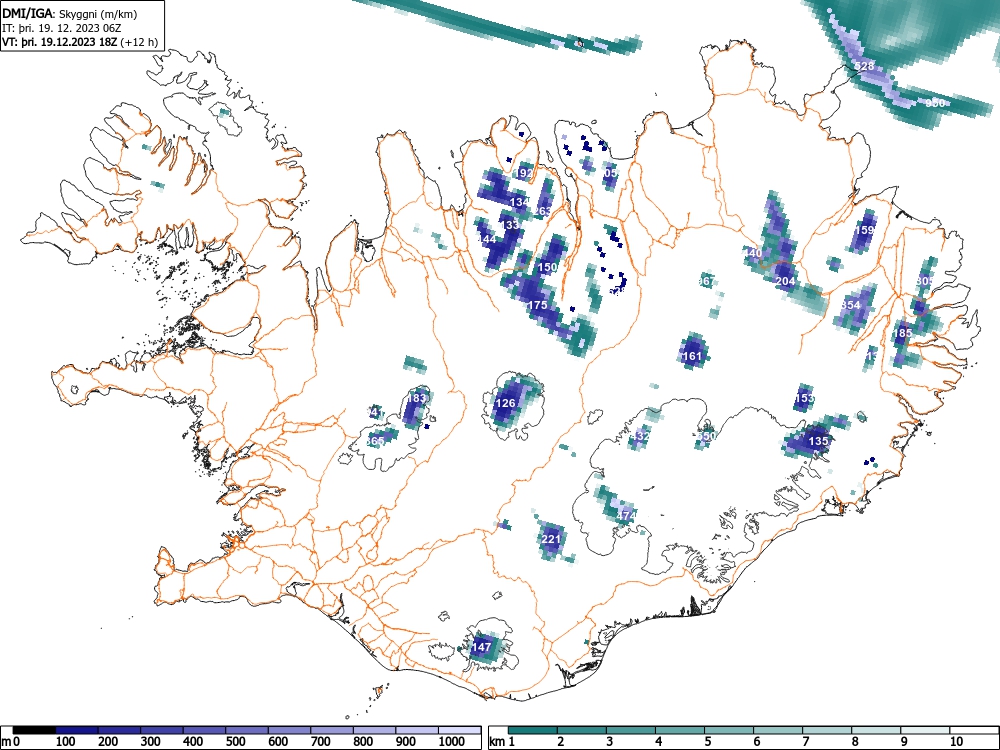This screenshot has height=750, width=1000.
Task: Click the offshore visibility value 950
Action: coord(935,103)
